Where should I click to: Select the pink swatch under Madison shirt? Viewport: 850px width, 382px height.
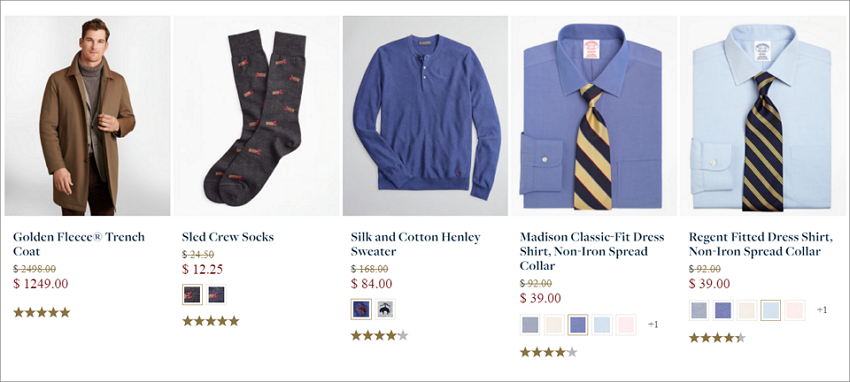tap(626, 325)
